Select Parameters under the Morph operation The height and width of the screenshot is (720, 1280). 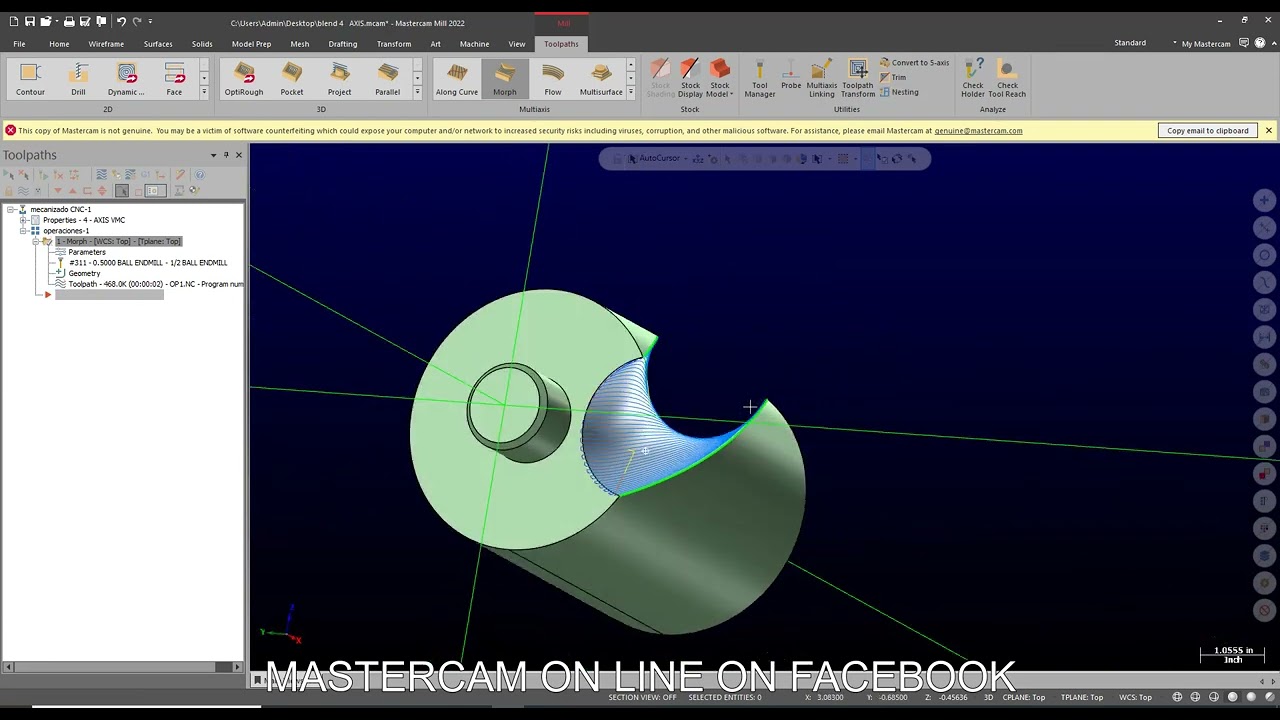87,252
